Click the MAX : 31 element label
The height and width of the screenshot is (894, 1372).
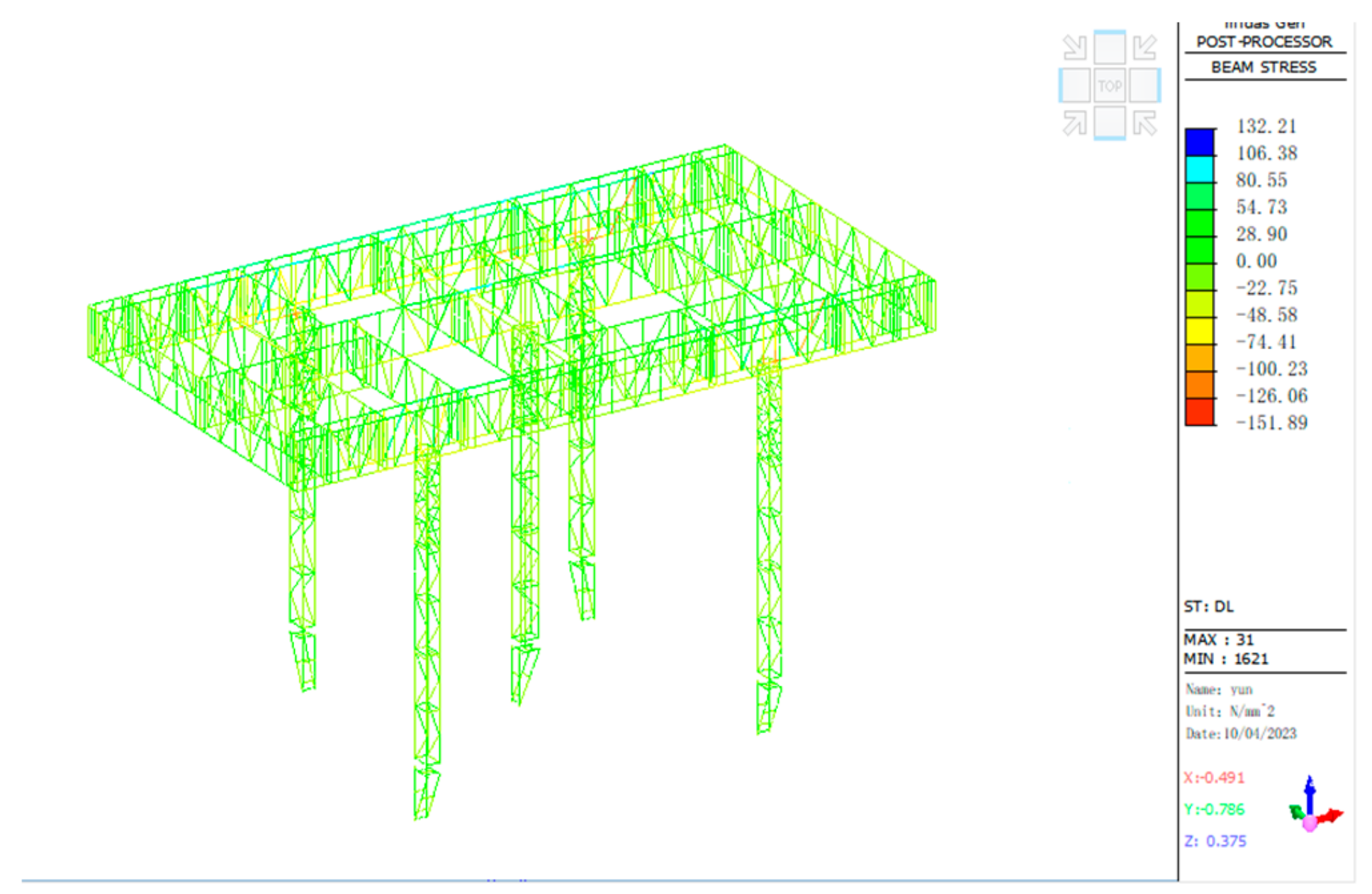pos(1218,639)
